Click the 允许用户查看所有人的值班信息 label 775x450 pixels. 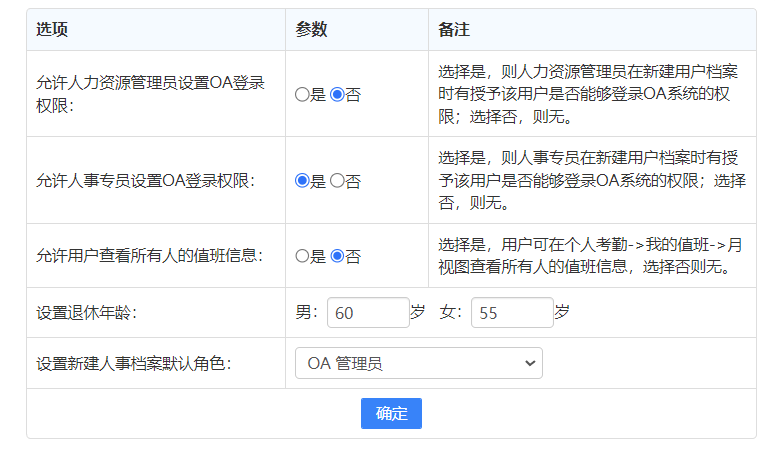coord(149,256)
